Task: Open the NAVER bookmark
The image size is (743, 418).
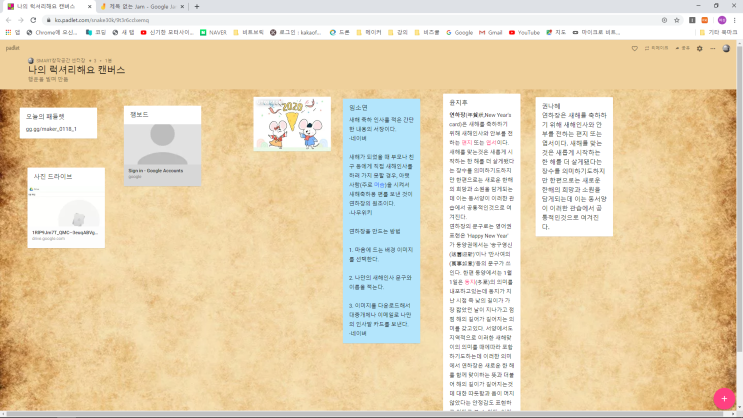Action: [x=213, y=32]
